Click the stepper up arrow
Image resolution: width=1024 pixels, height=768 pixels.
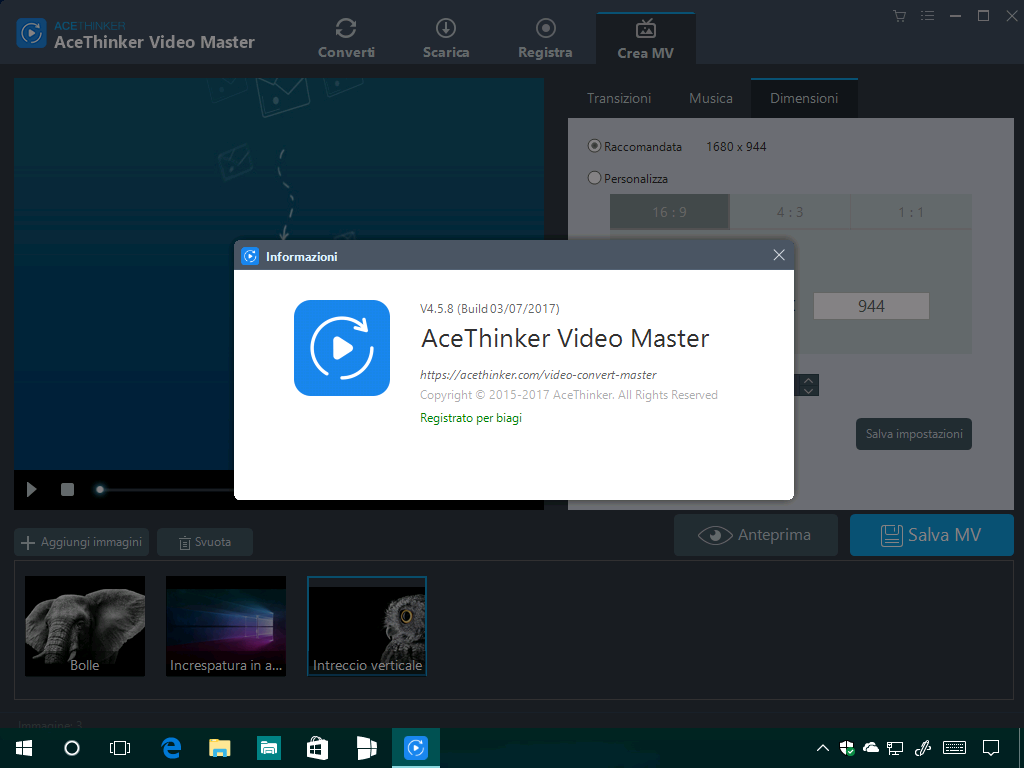pyautogui.click(x=808, y=380)
